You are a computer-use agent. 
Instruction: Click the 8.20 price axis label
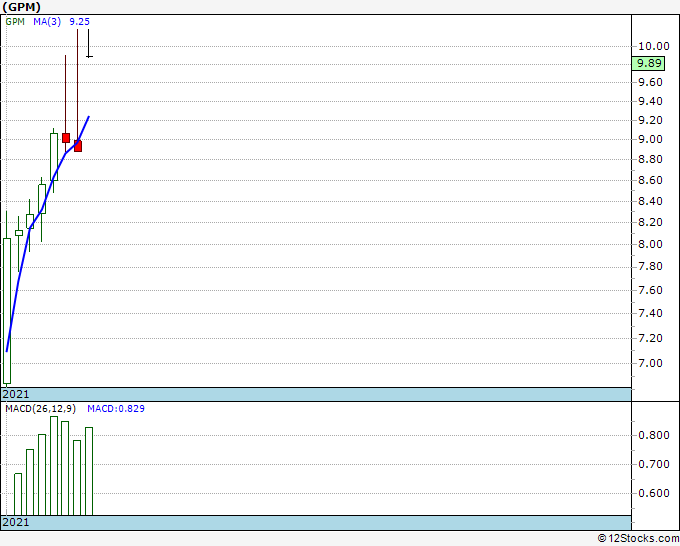tap(650, 222)
